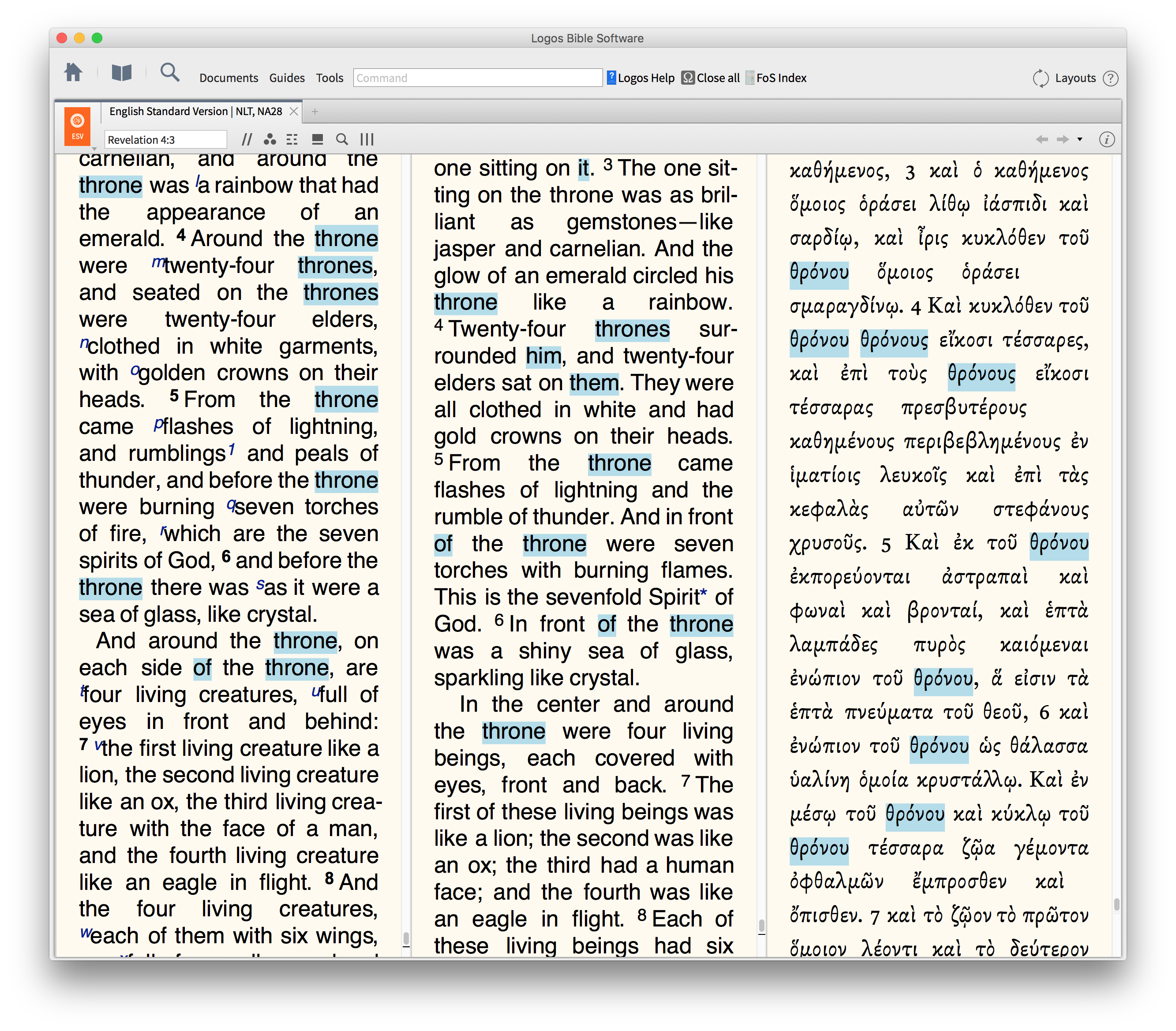
Task: Click the Close all shortcut
Action: (x=711, y=78)
